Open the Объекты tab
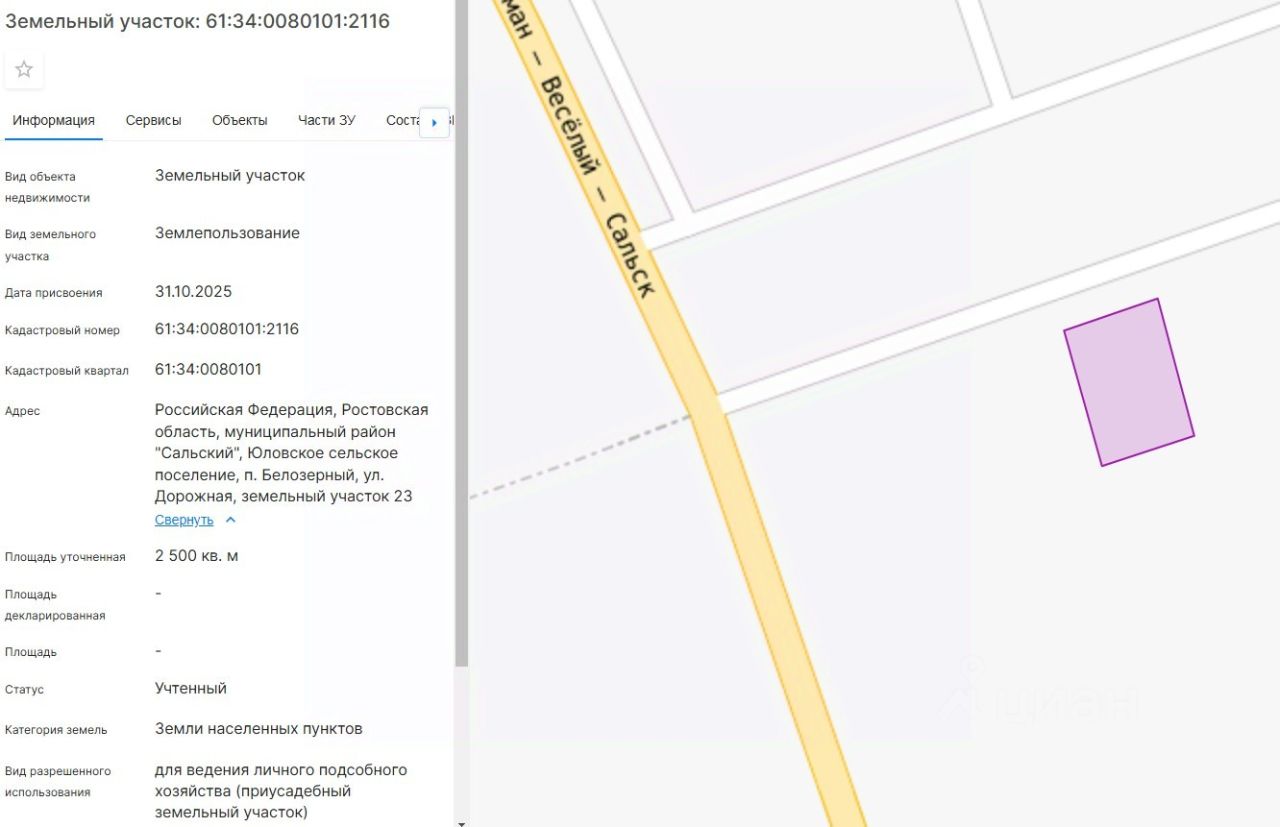1280x827 pixels. 240,120
